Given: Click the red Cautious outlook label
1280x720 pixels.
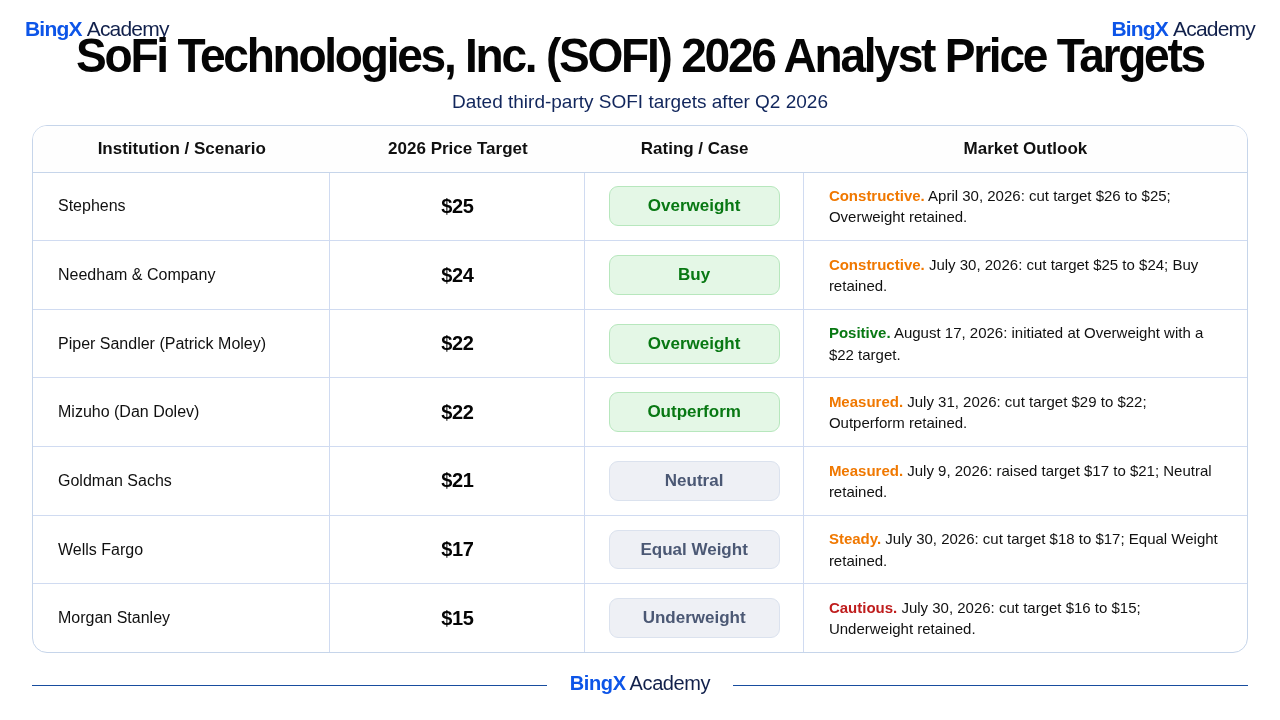Looking at the screenshot, I should click(863, 608).
